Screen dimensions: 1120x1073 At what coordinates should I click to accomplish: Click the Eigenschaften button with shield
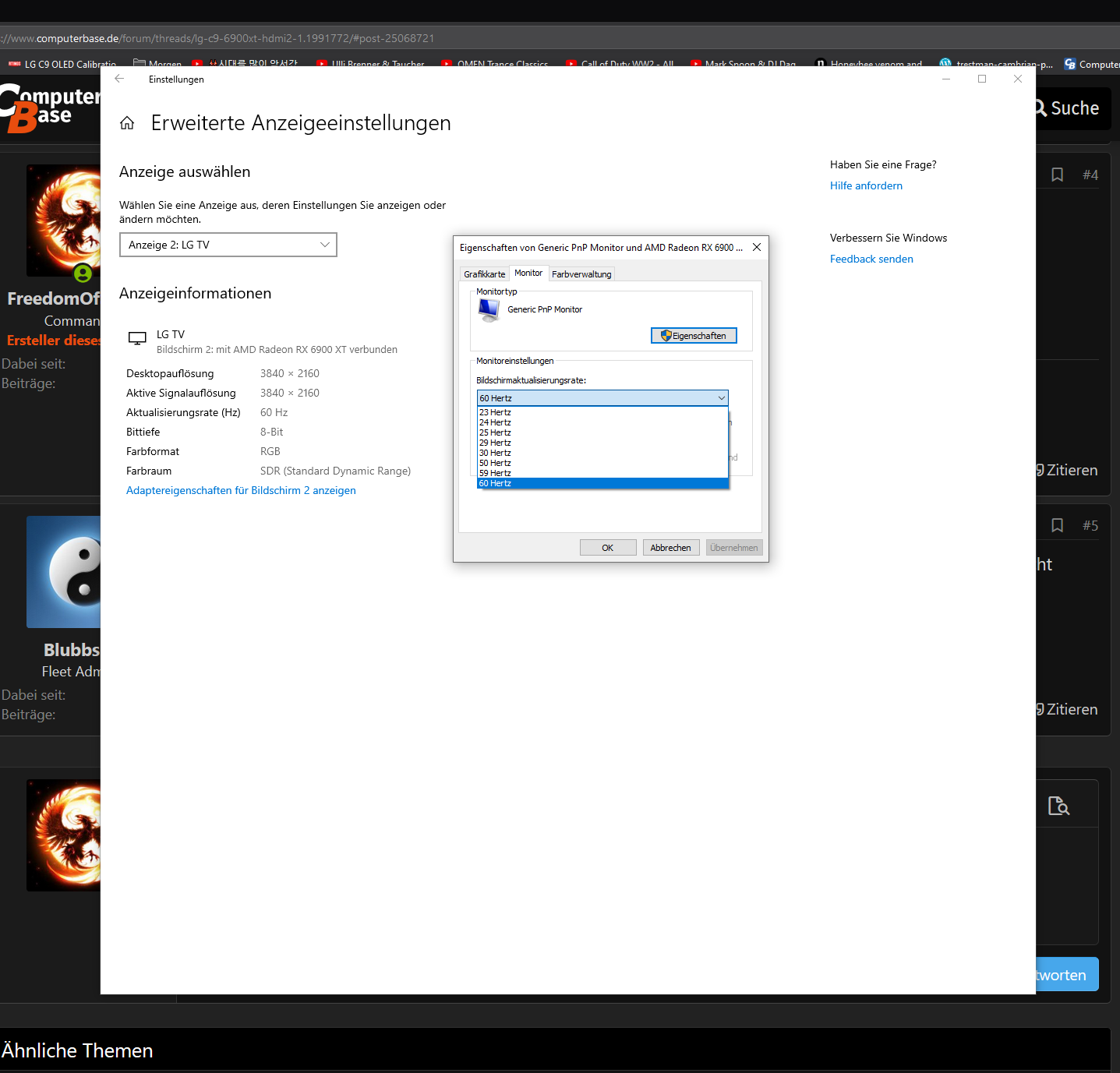coord(694,335)
